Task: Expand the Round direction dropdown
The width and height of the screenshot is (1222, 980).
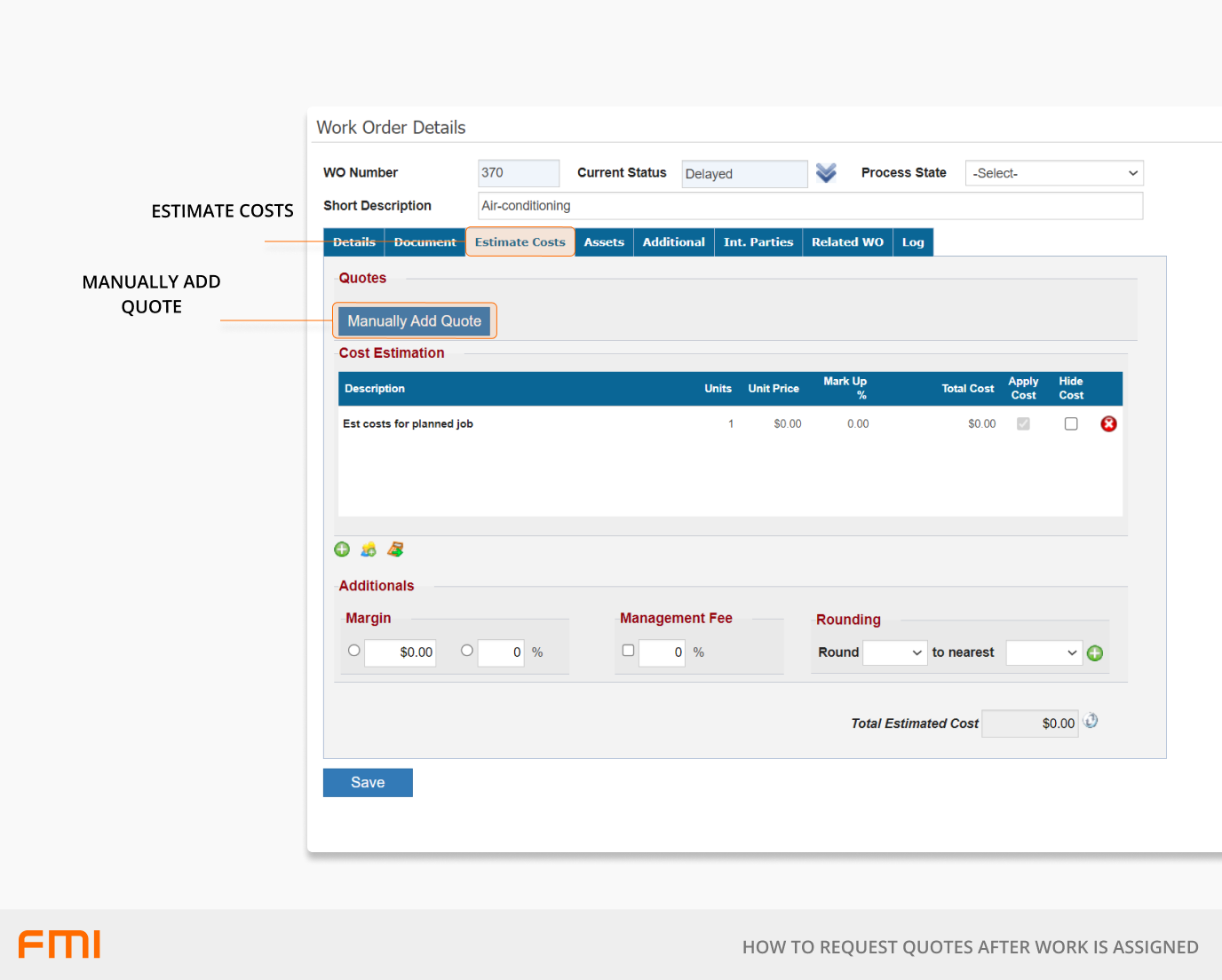Action: [x=895, y=653]
